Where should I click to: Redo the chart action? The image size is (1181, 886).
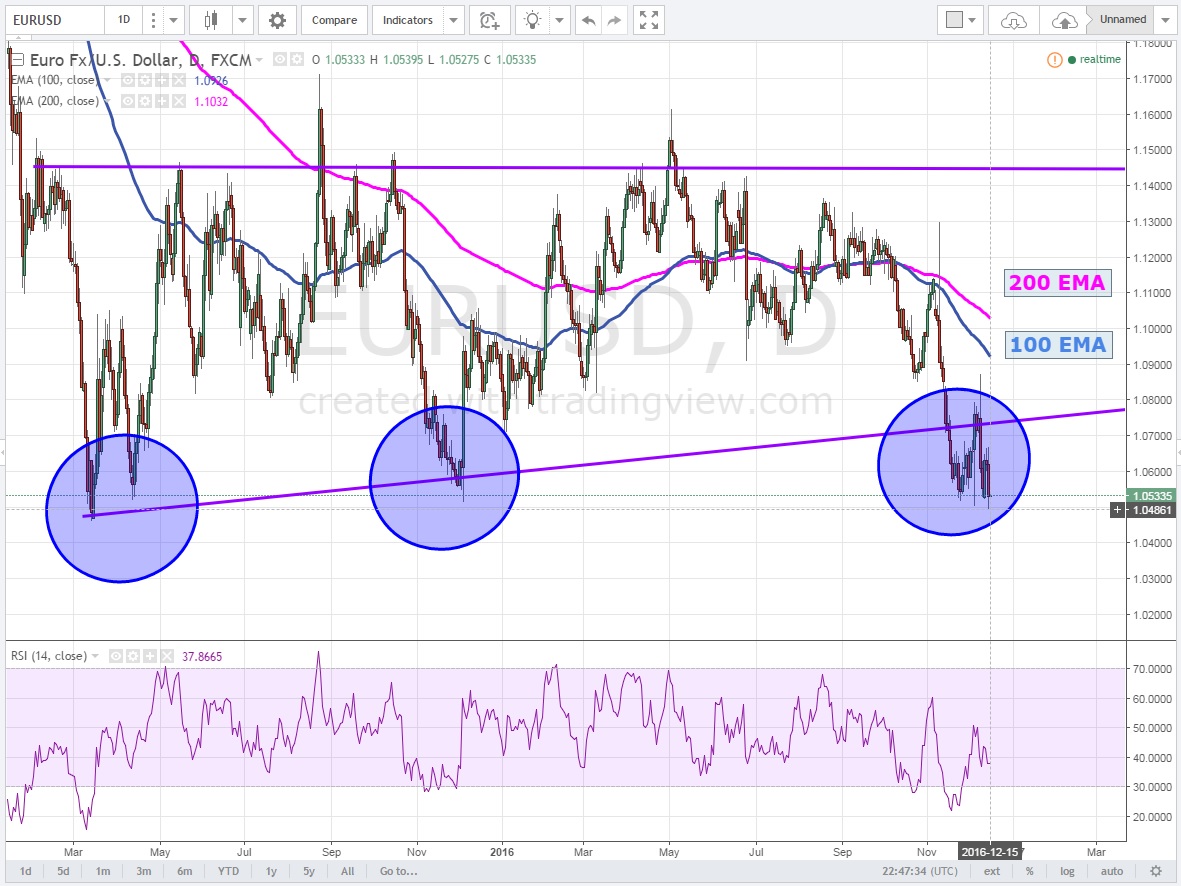[614, 20]
